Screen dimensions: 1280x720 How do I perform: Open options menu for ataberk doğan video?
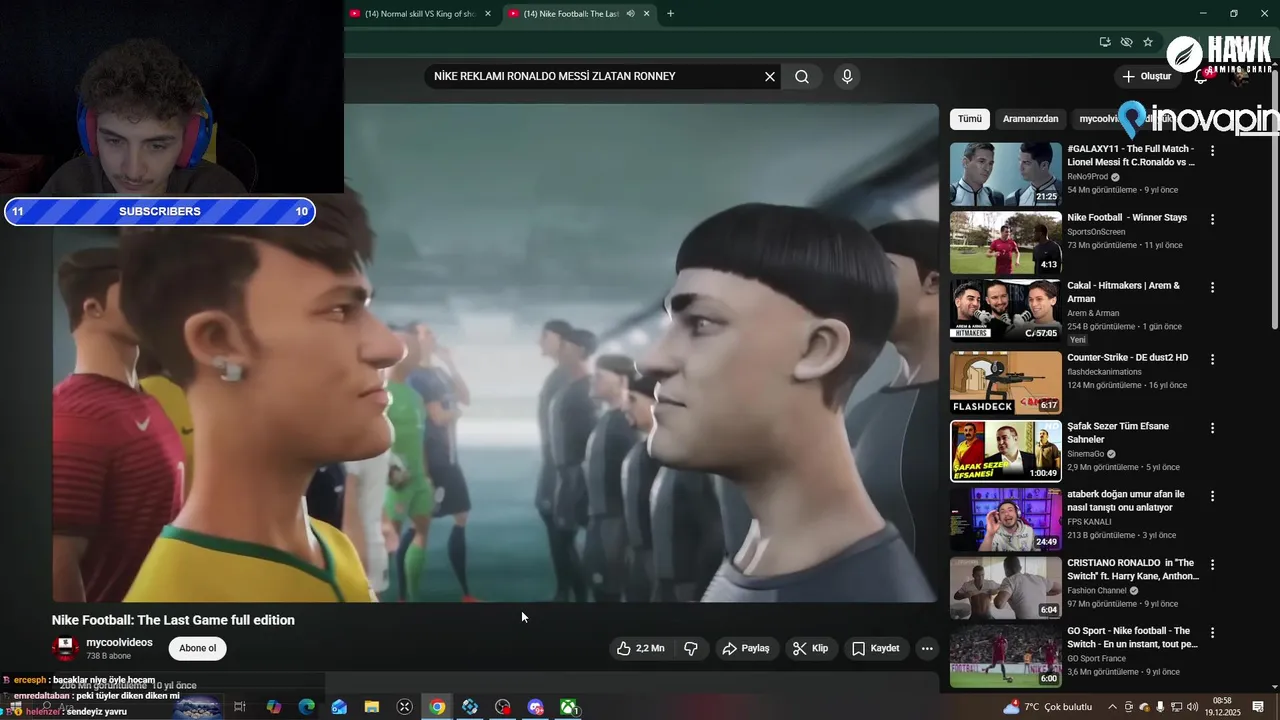pyautogui.click(x=1212, y=496)
